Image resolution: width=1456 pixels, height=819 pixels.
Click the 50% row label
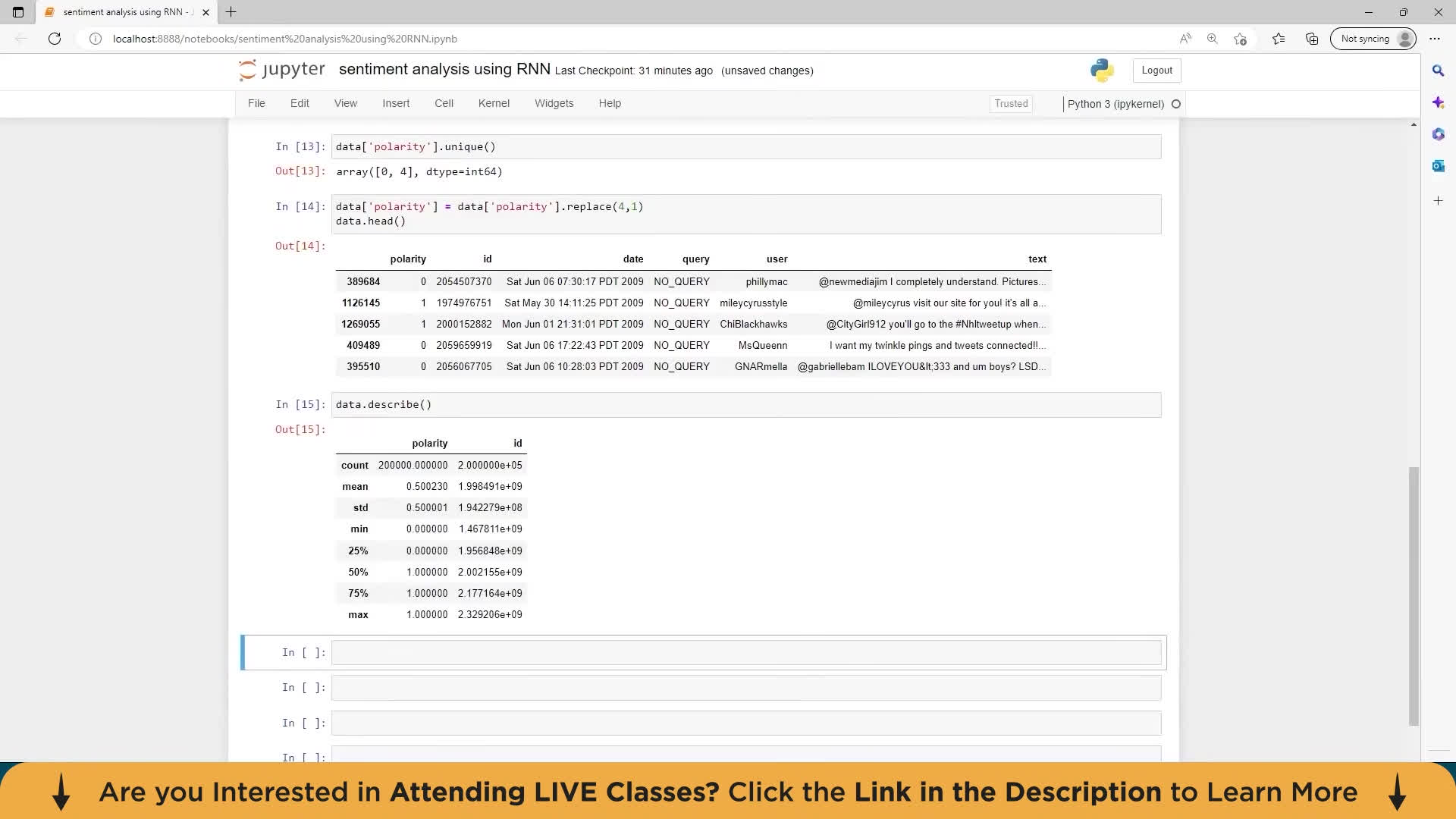pyautogui.click(x=358, y=573)
